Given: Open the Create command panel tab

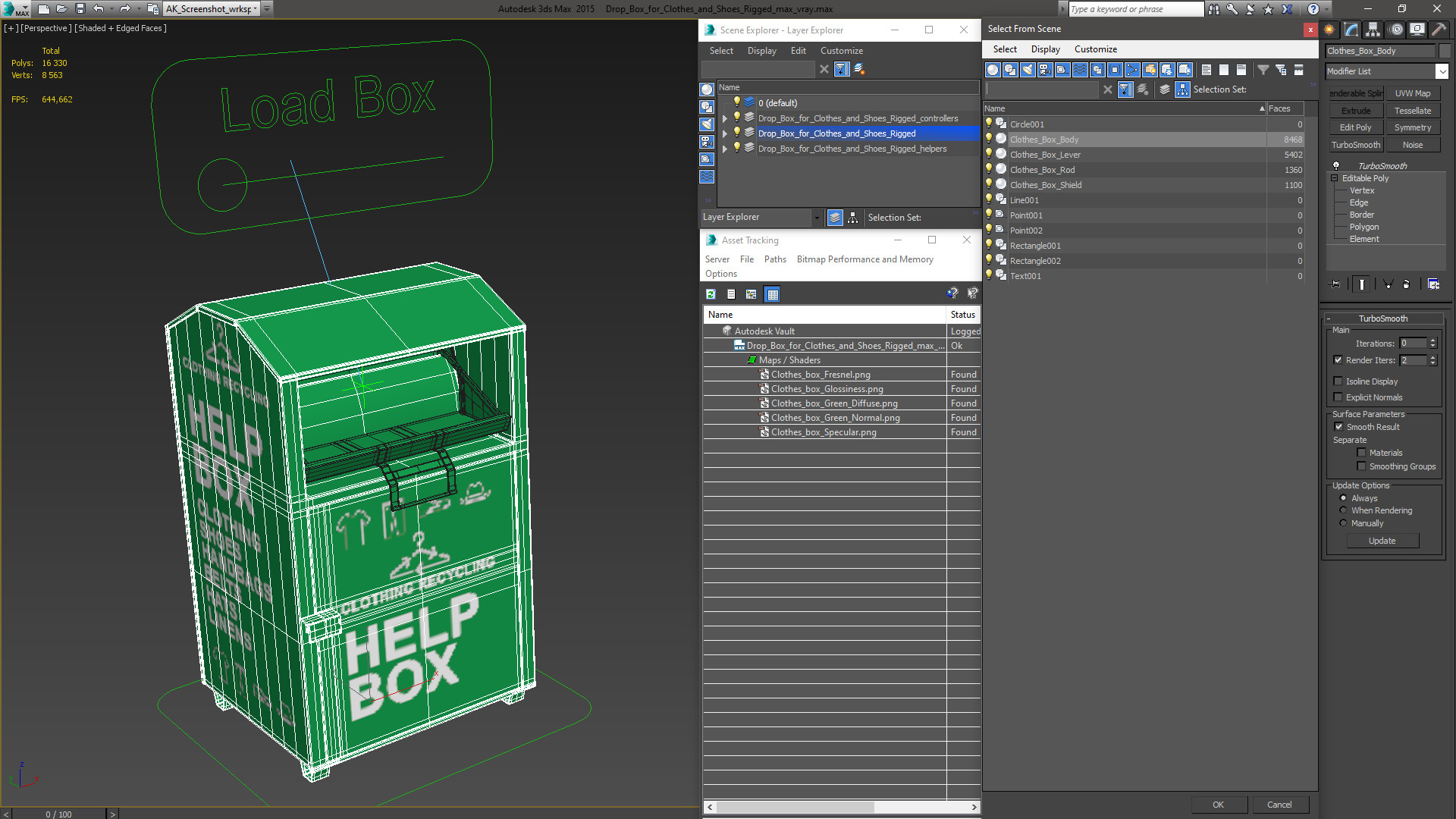Looking at the screenshot, I should pyautogui.click(x=1329, y=30).
